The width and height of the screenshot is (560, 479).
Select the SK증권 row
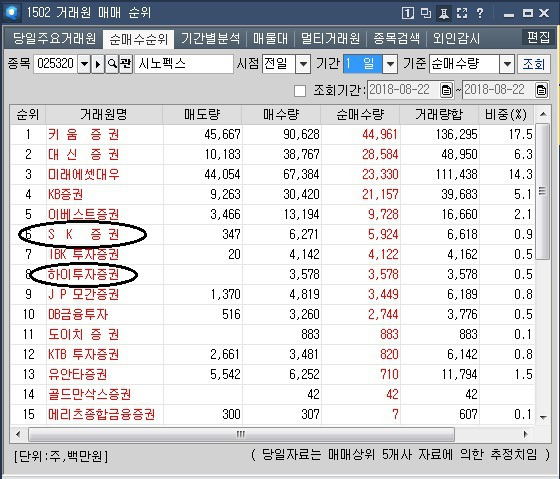272,235
